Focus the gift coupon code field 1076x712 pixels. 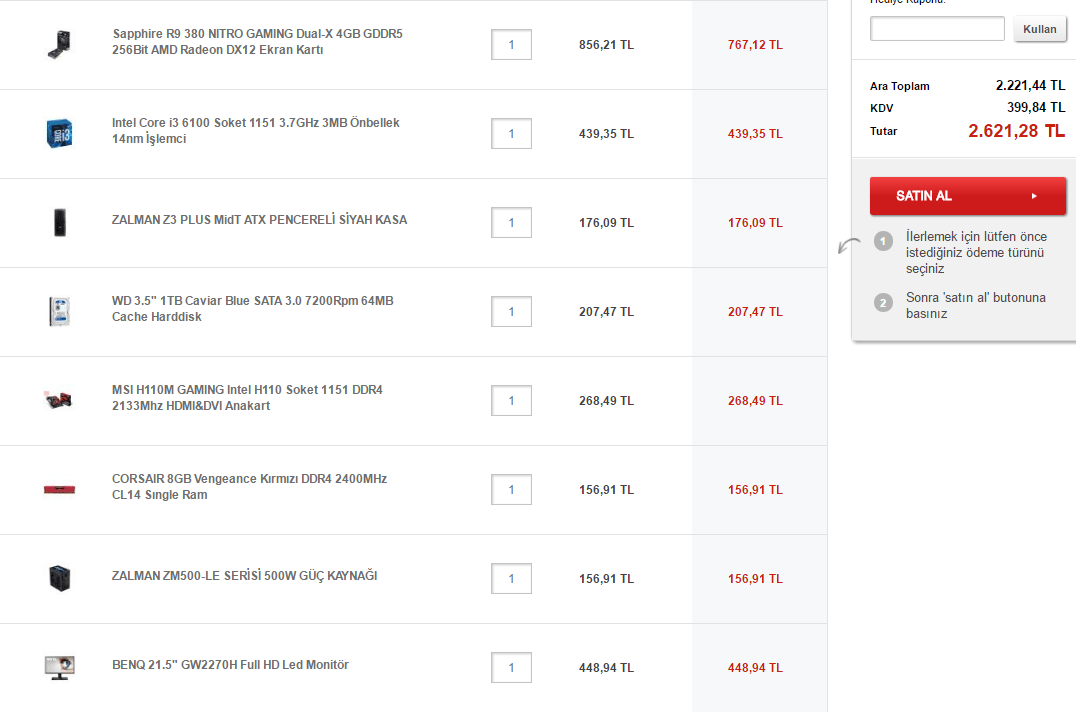pyautogui.click(x=937, y=29)
